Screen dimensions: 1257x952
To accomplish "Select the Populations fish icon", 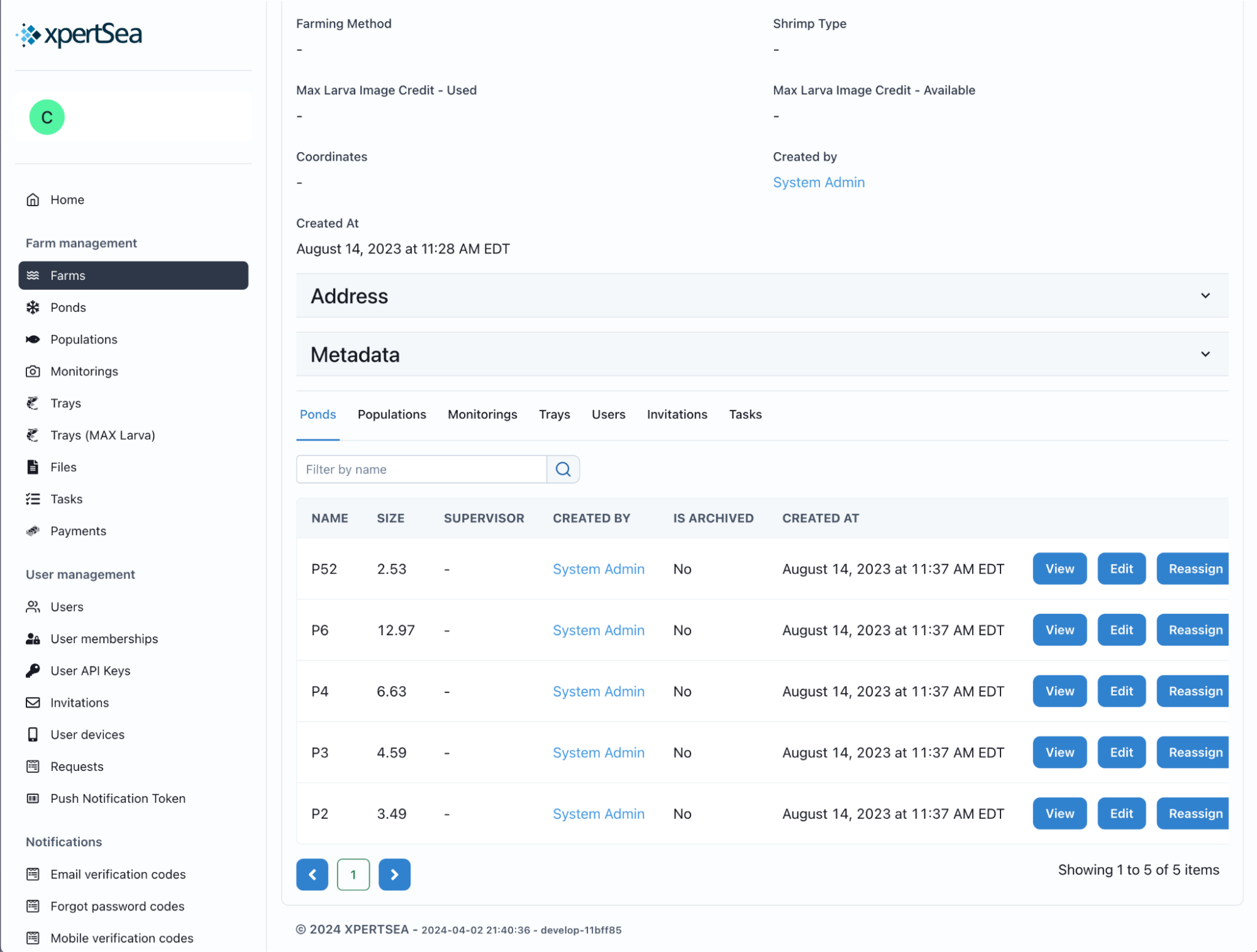I will click(x=33, y=339).
